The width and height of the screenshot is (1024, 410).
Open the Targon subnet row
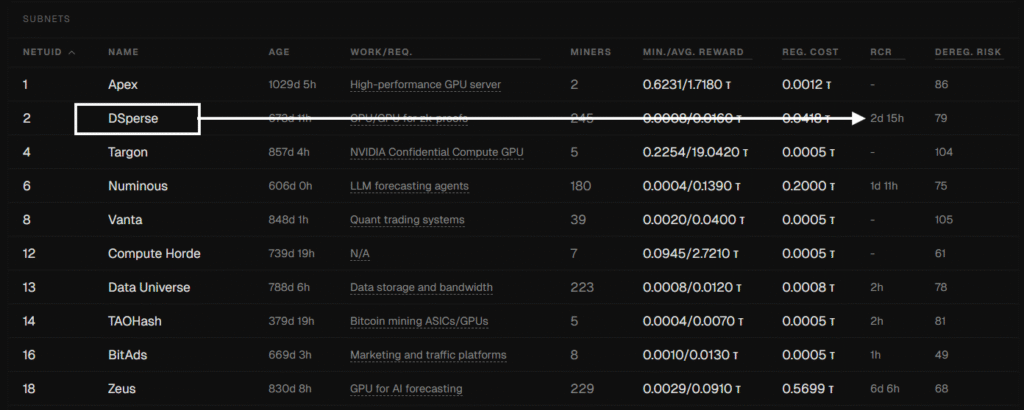129,152
